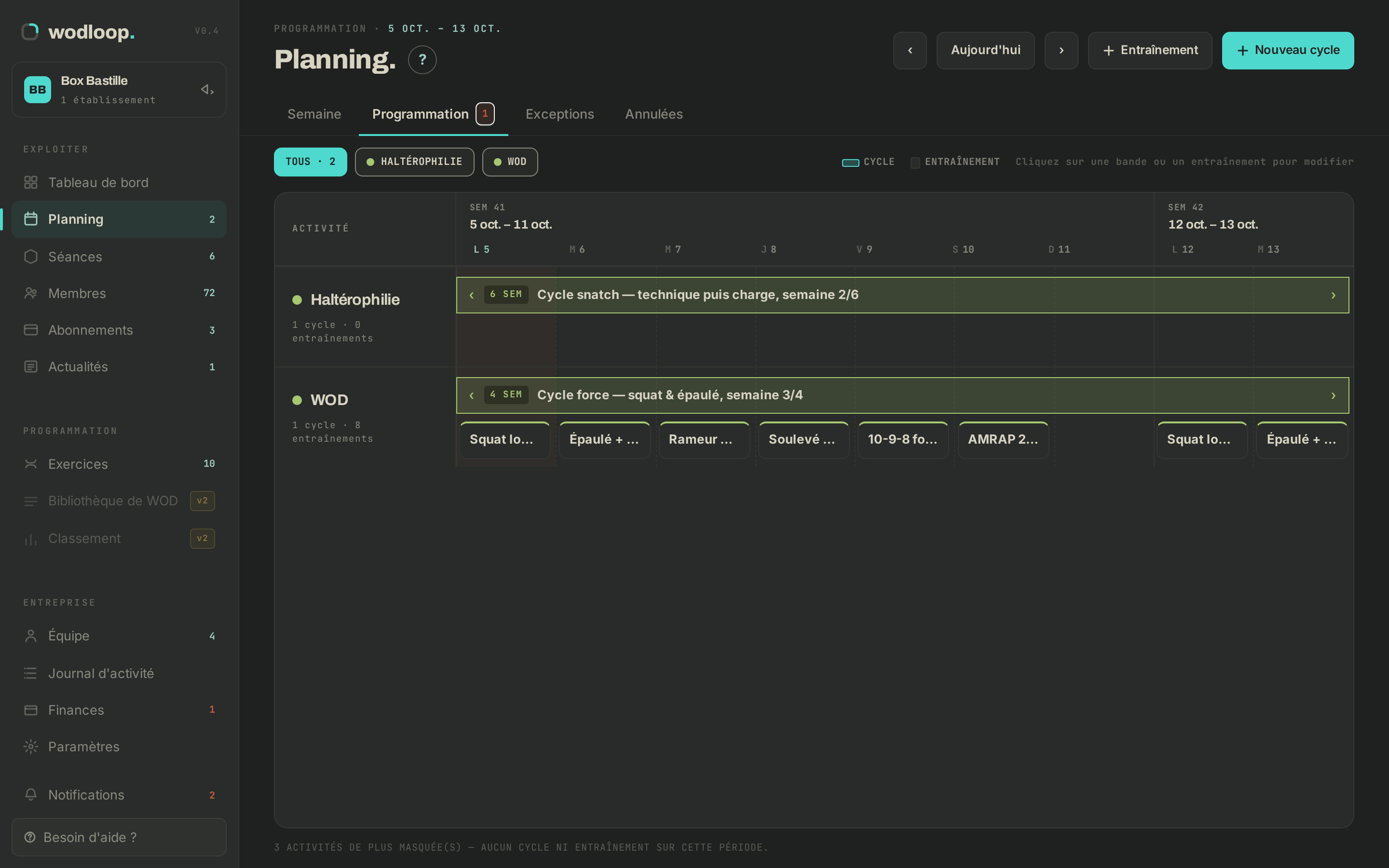The image size is (1389, 868).
Task: Select the TOUS · 2 filter chip
Action: [310, 162]
